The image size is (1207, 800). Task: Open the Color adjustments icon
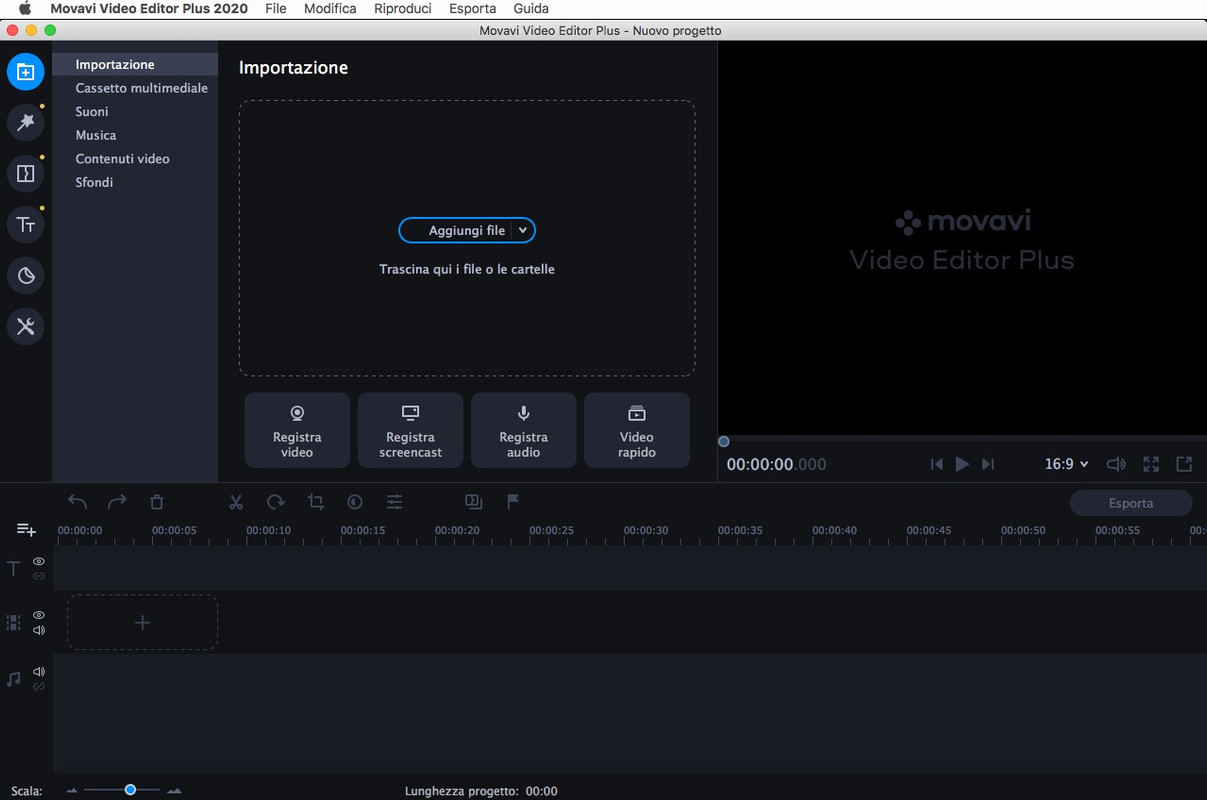(355, 502)
